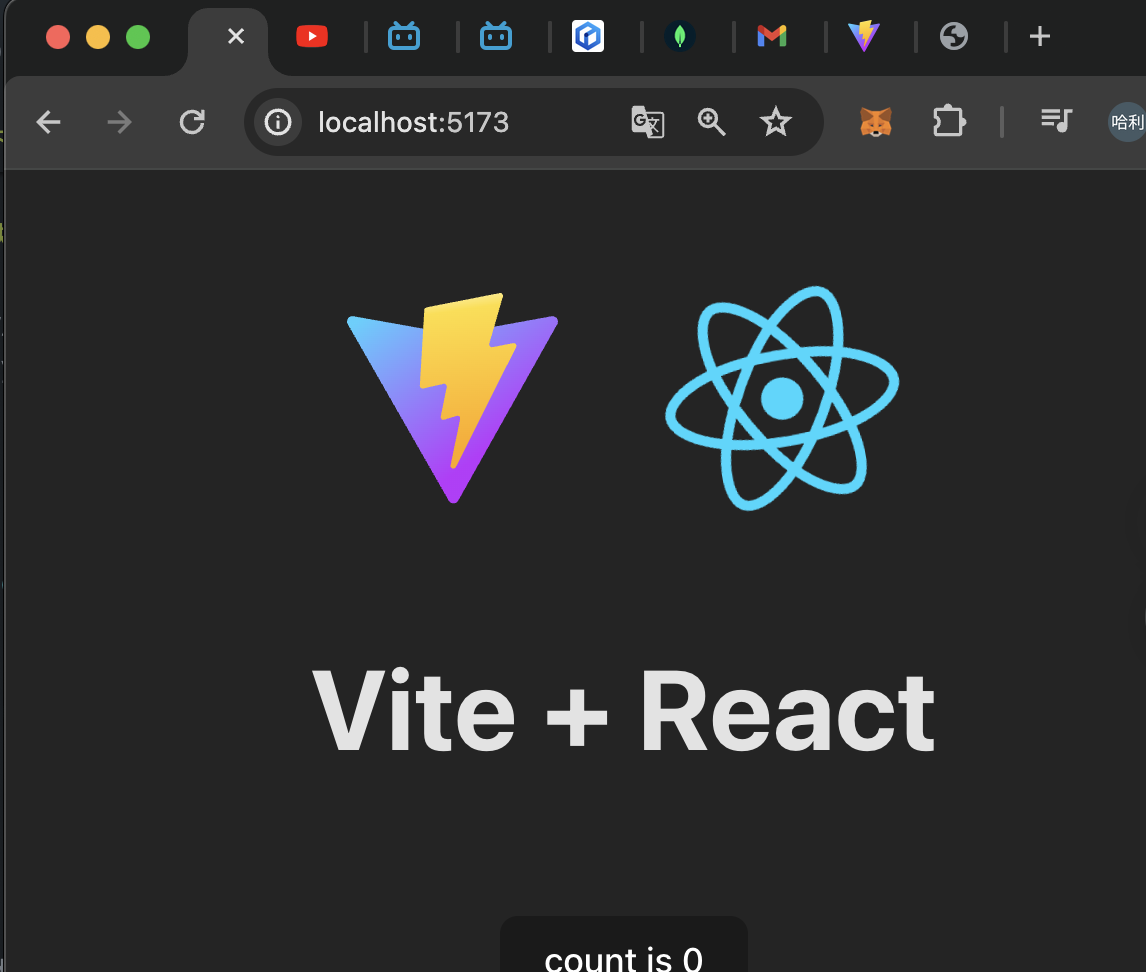Switch to the second Bilibili tab

tap(496, 37)
